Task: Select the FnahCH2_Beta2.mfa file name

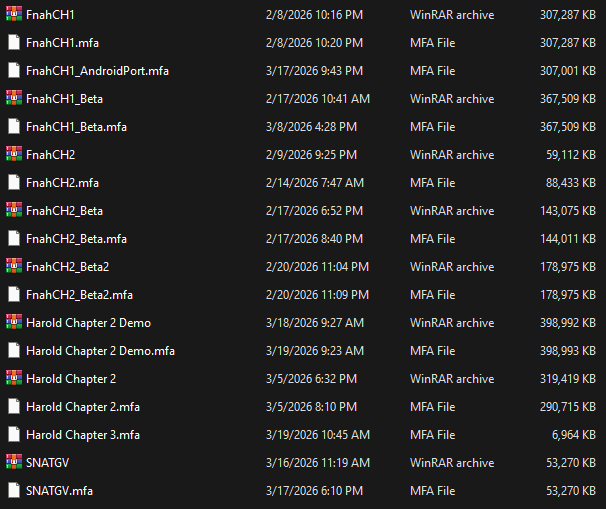Action: pyautogui.click(x=79, y=295)
